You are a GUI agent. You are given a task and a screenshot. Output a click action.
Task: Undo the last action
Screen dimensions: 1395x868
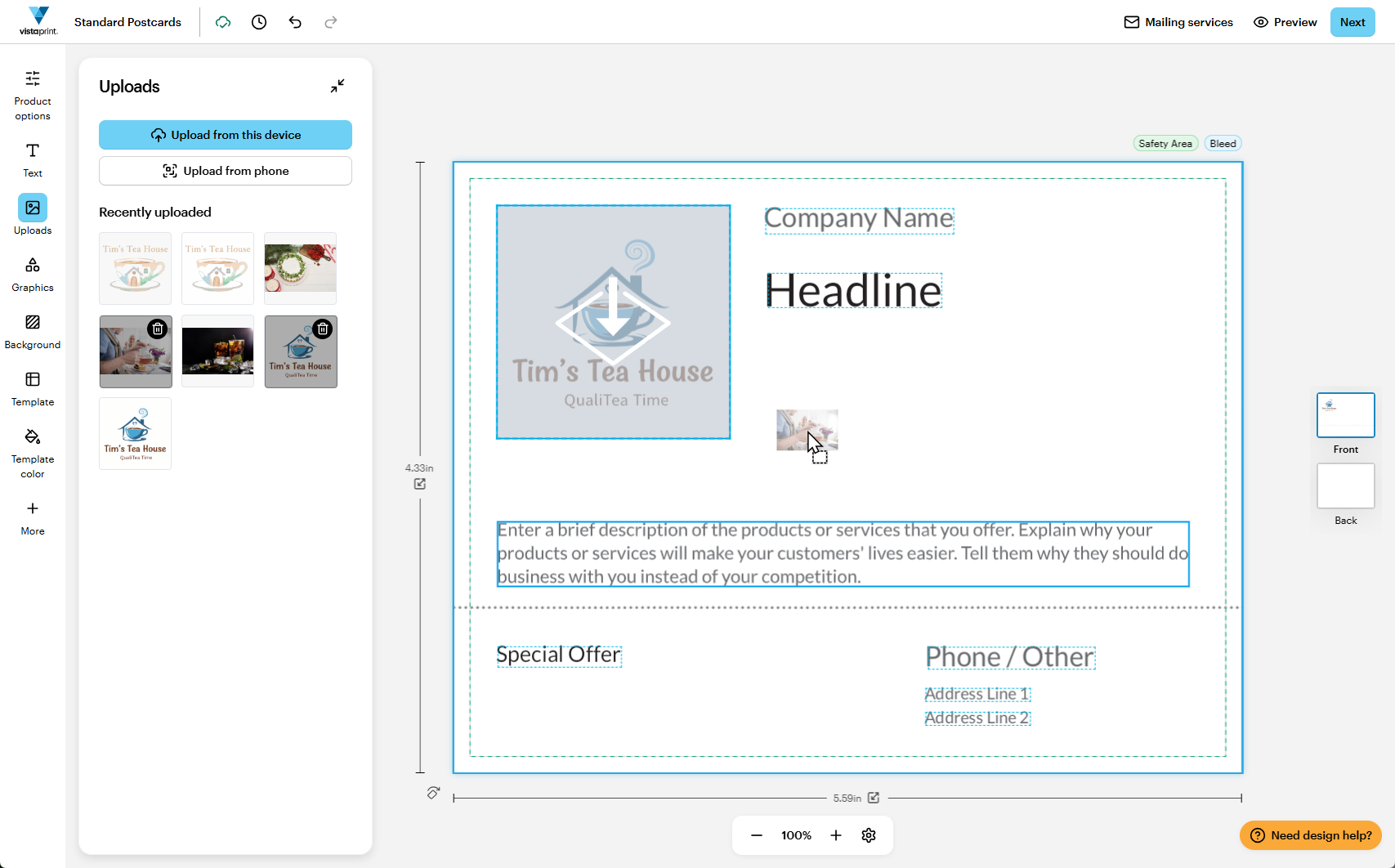(x=295, y=22)
